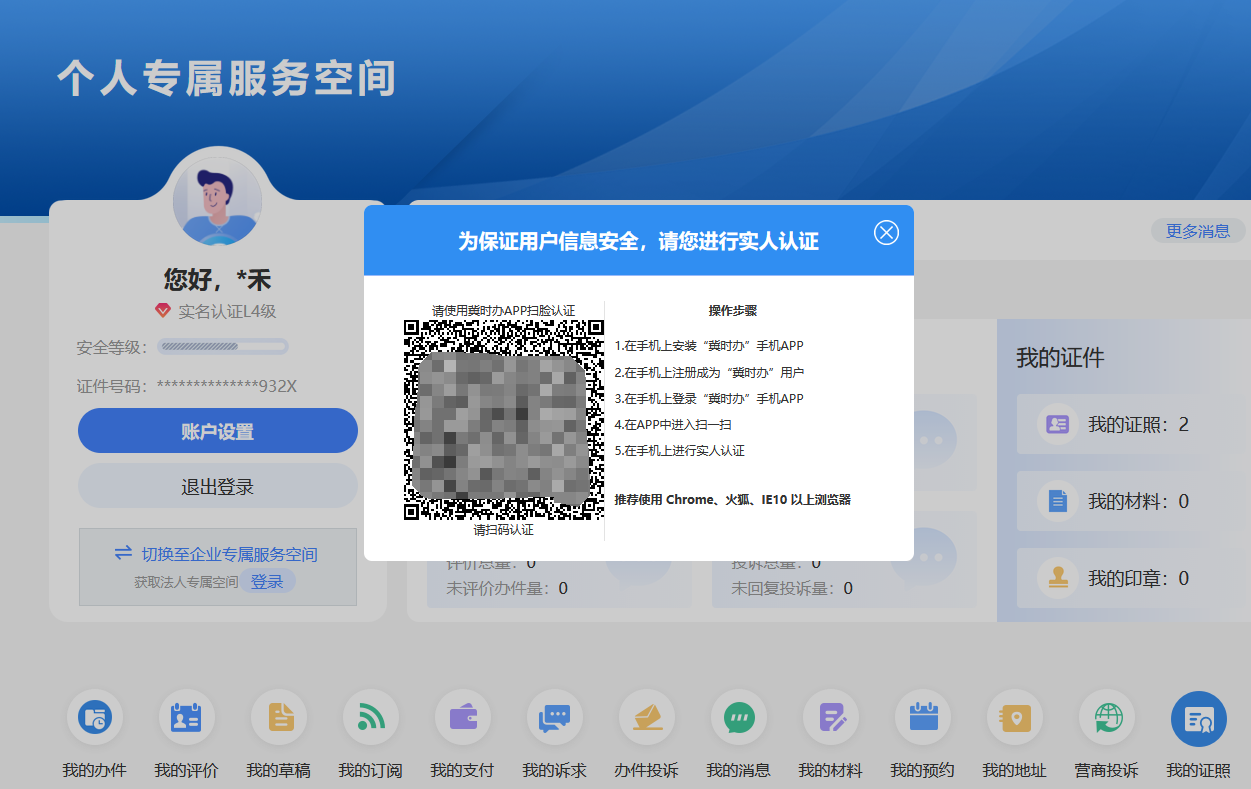Click the 账户设置 button
This screenshot has height=789, width=1251.
coord(218,431)
